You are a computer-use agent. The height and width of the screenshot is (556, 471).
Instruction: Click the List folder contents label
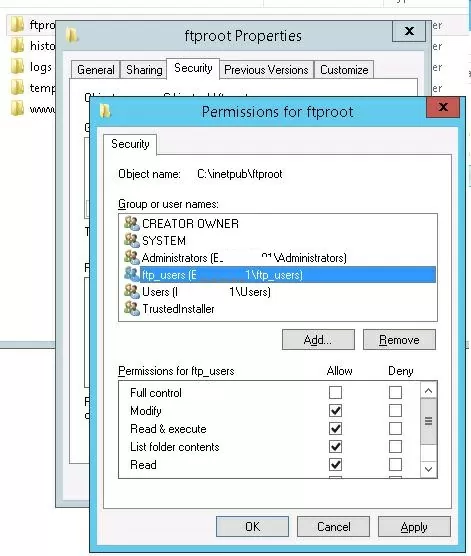[x=174, y=447]
